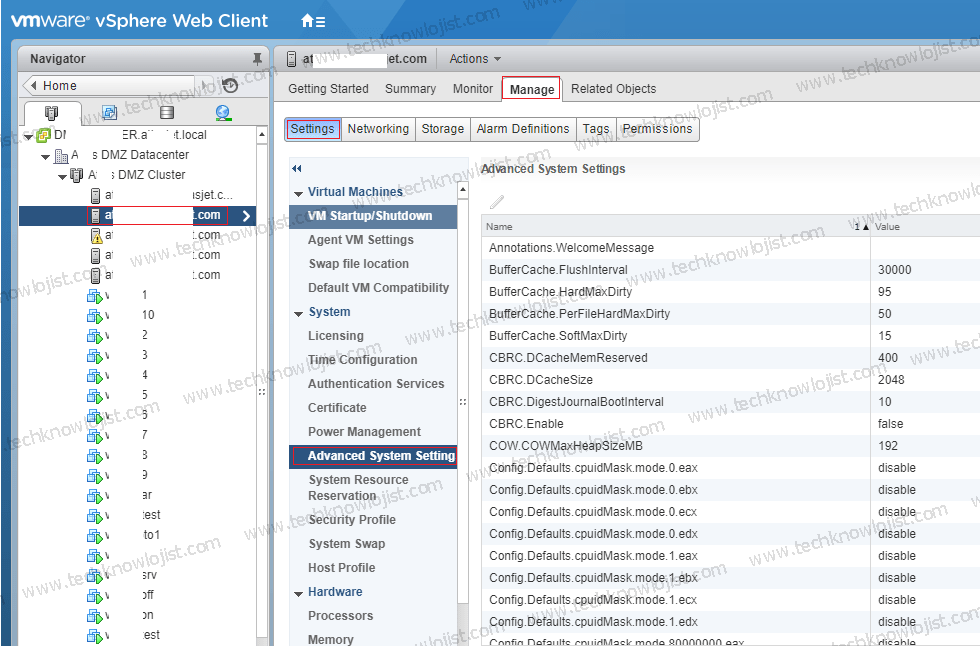The height and width of the screenshot is (646, 980).
Task: Click the DMZ Cluster icon
Action: (x=76, y=175)
